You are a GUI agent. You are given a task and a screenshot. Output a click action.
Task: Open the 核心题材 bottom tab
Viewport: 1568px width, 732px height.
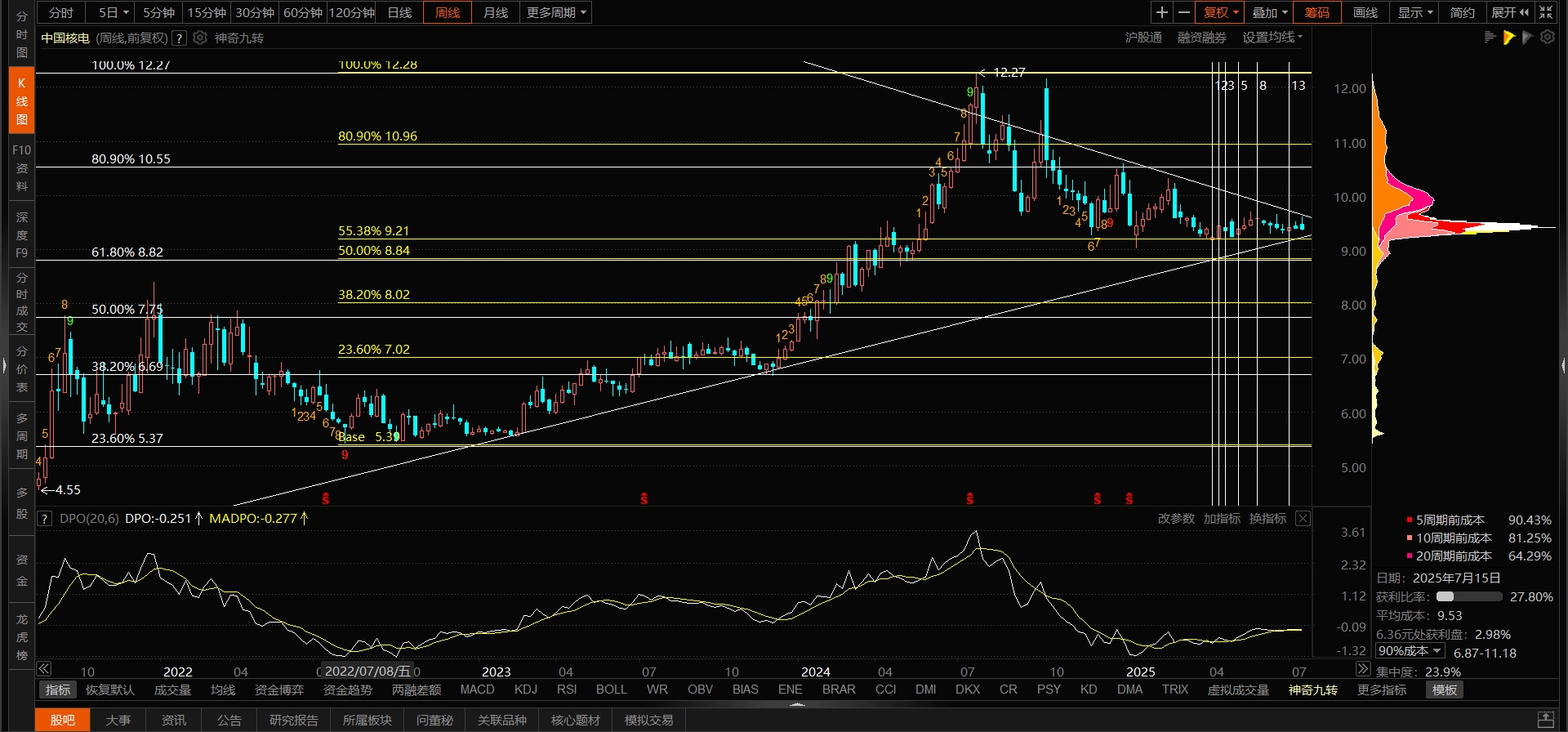(576, 720)
